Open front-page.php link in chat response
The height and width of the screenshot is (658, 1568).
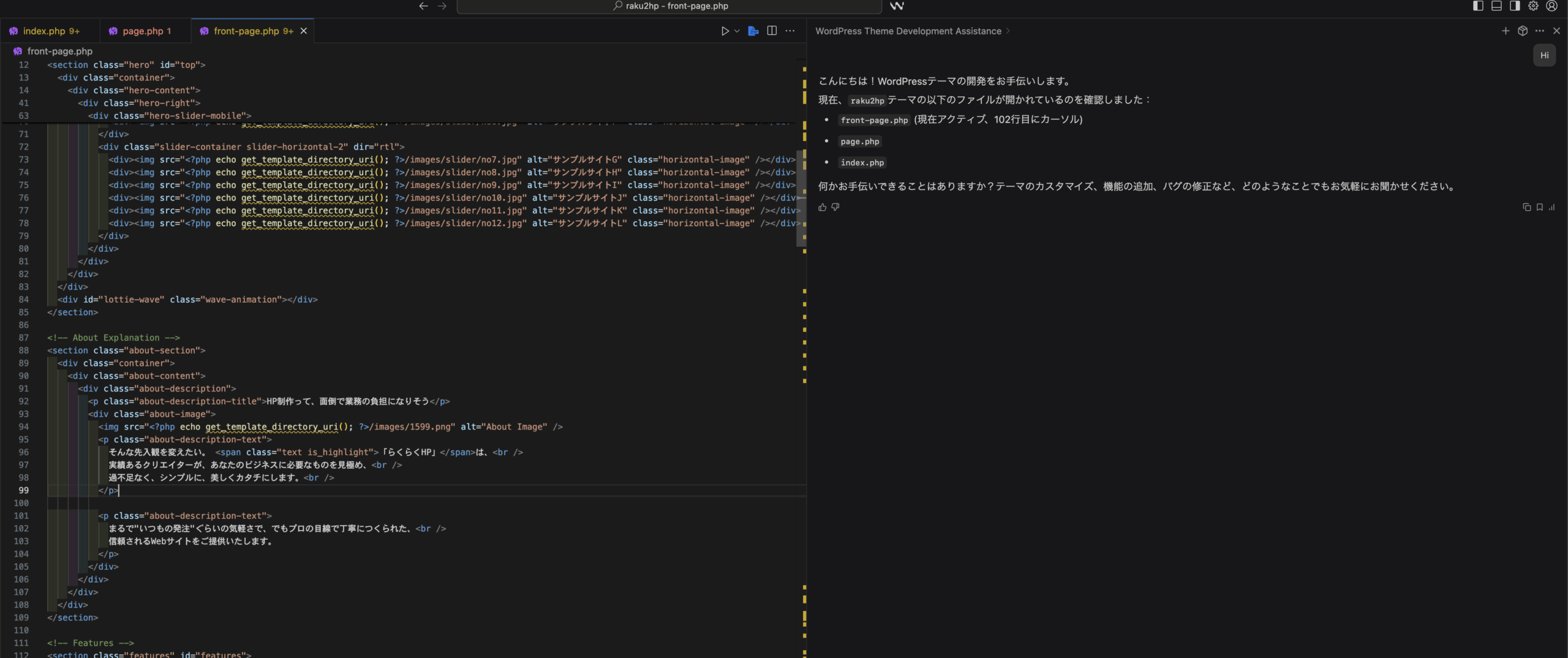pos(873,120)
